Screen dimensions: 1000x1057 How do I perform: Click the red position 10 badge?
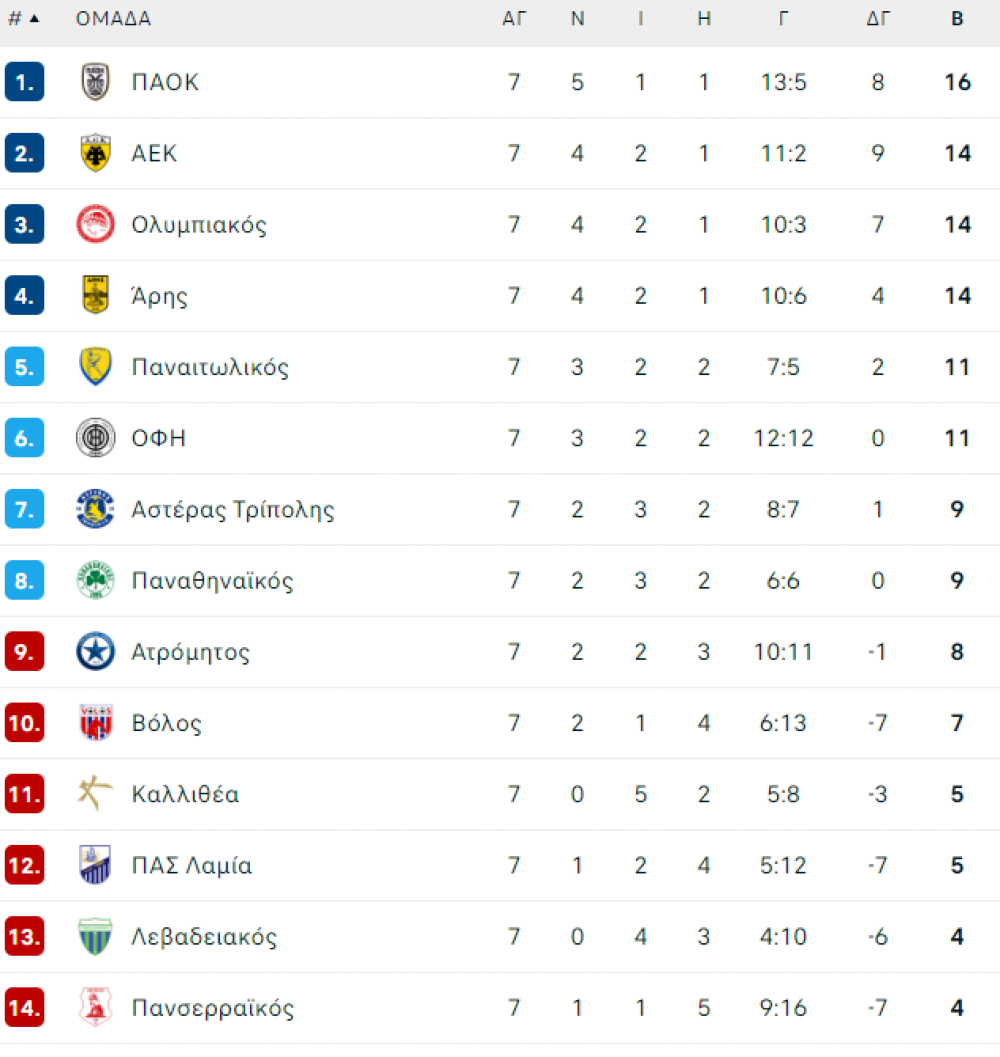24,723
